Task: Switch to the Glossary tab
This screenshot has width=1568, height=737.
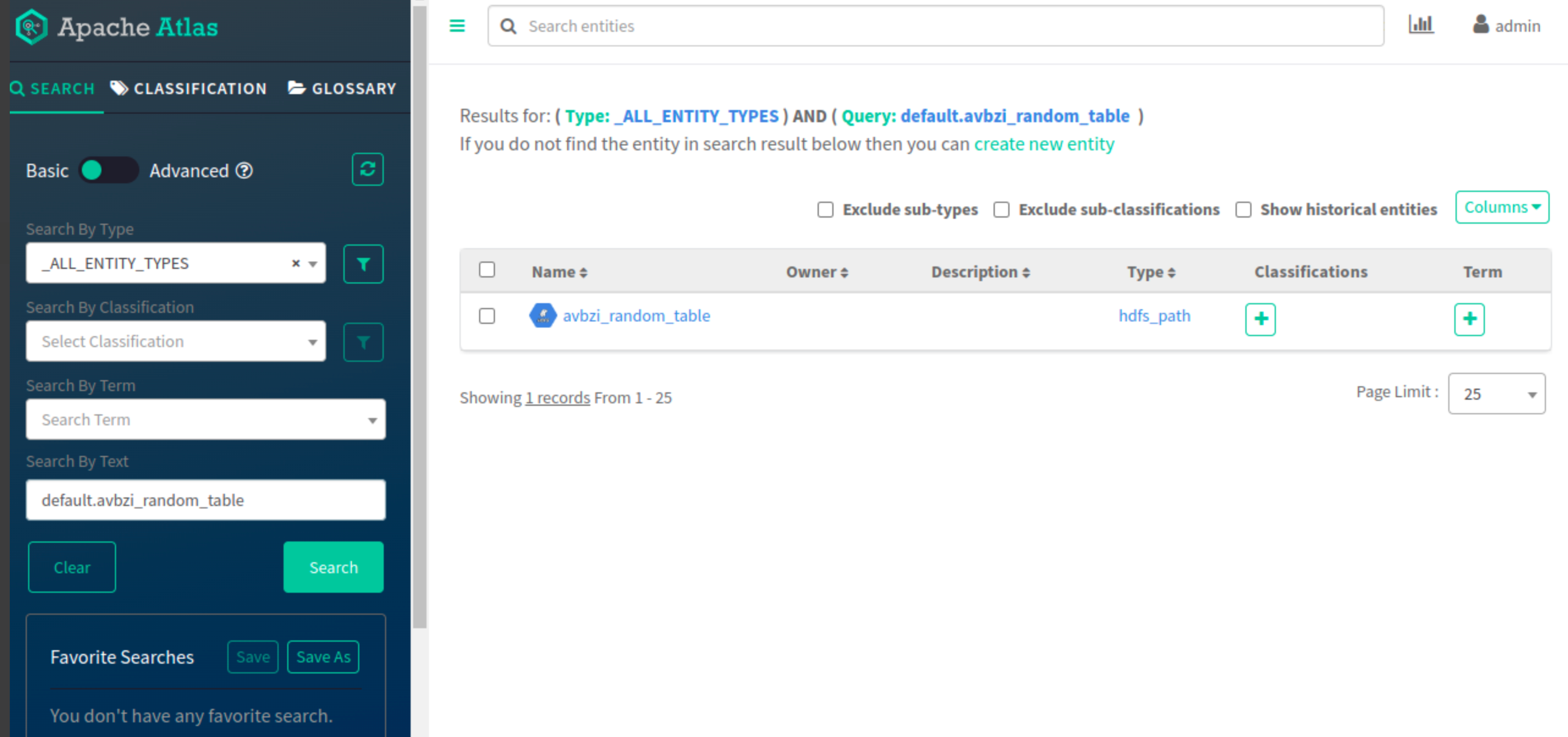Action: pos(342,89)
